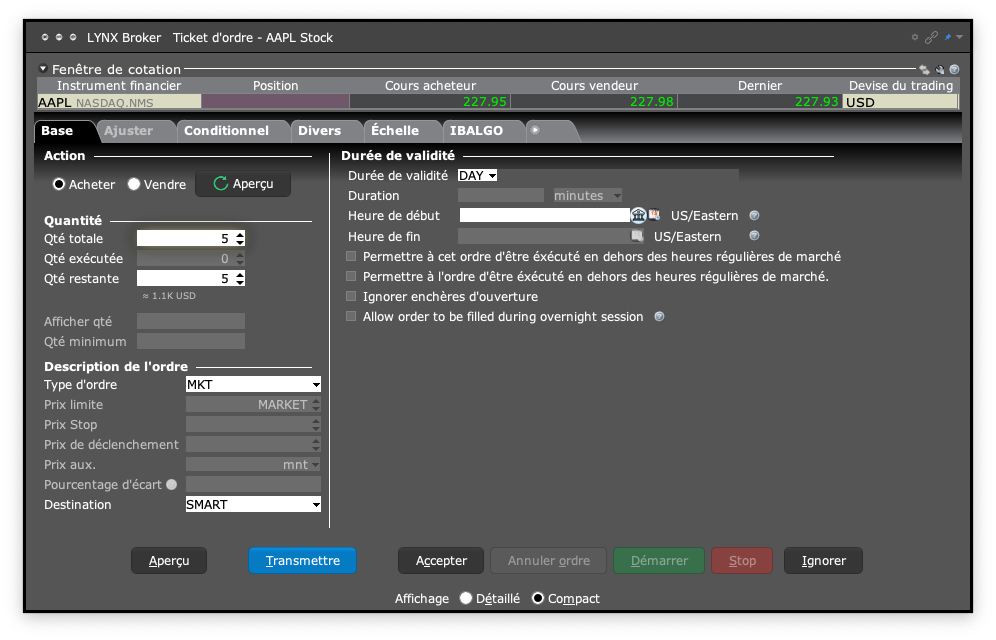The width and height of the screenshot is (996, 640).
Task: Open the Heure de début calendar icon
Action: click(654, 215)
